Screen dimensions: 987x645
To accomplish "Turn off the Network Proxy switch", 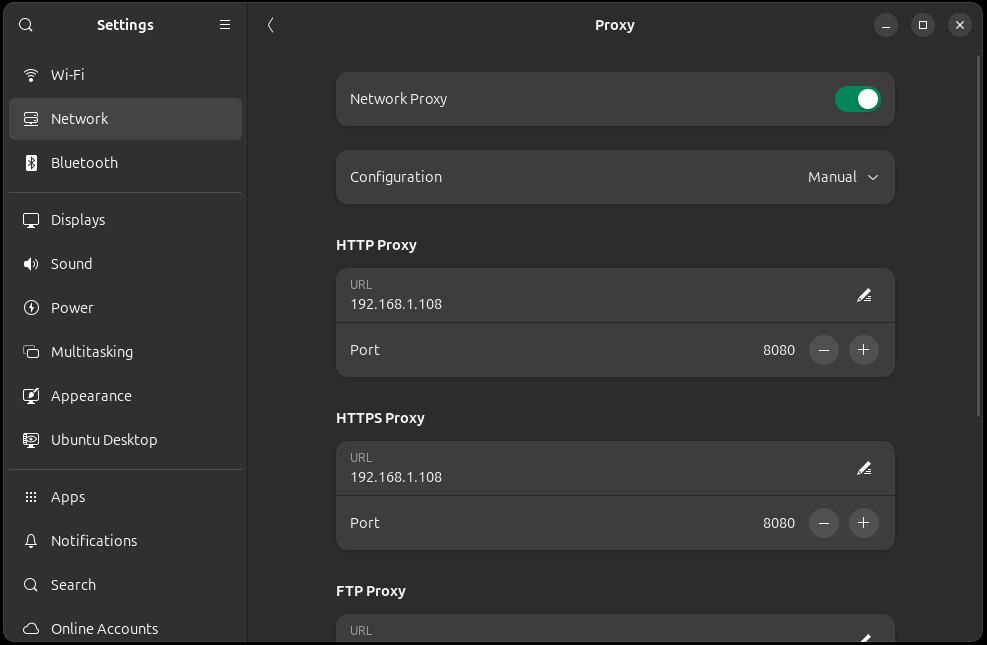I will (857, 99).
